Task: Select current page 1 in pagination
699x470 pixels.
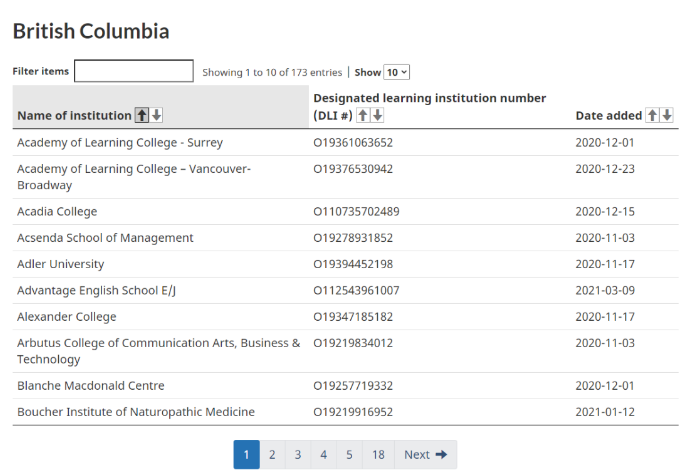Action: (x=246, y=455)
